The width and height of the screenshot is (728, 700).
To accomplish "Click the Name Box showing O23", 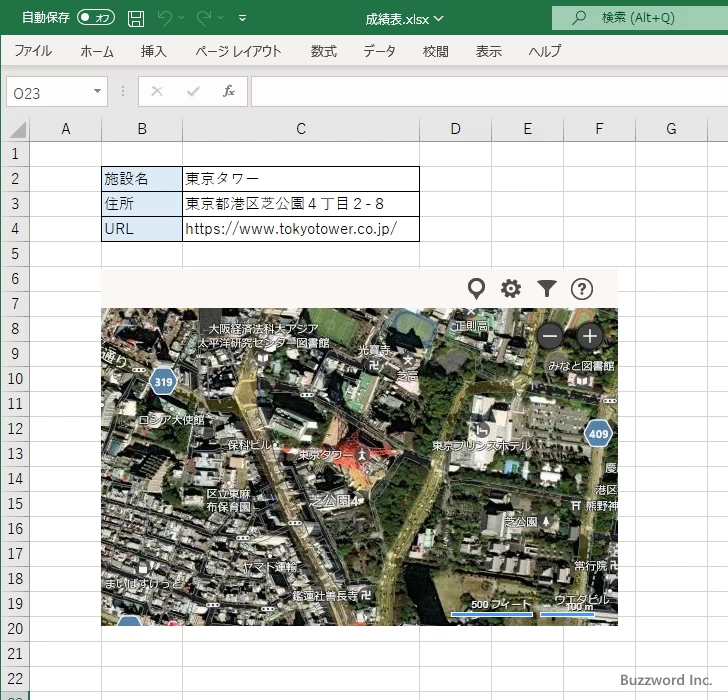I will (x=49, y=92).
